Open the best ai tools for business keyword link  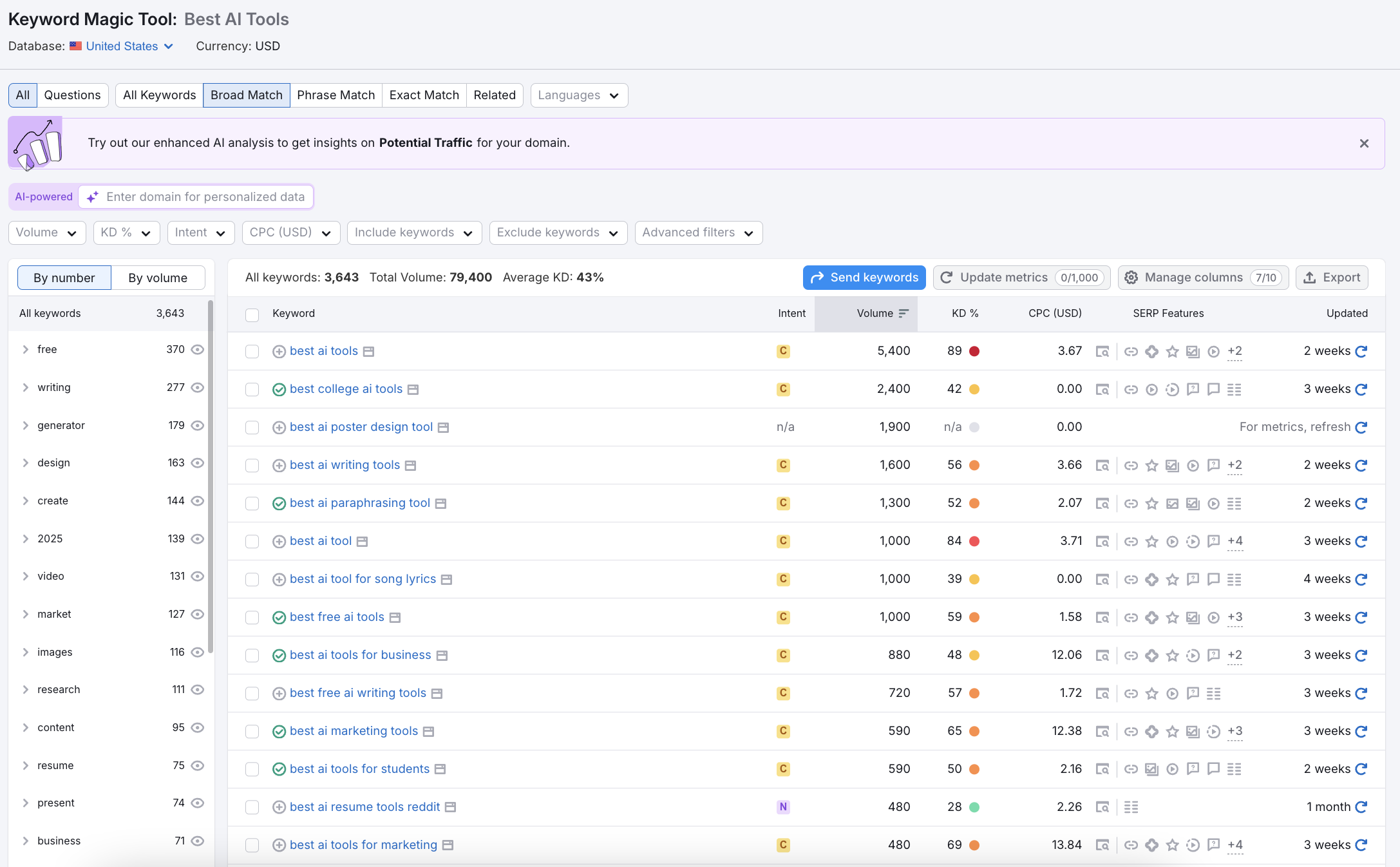tap(360, 655)
